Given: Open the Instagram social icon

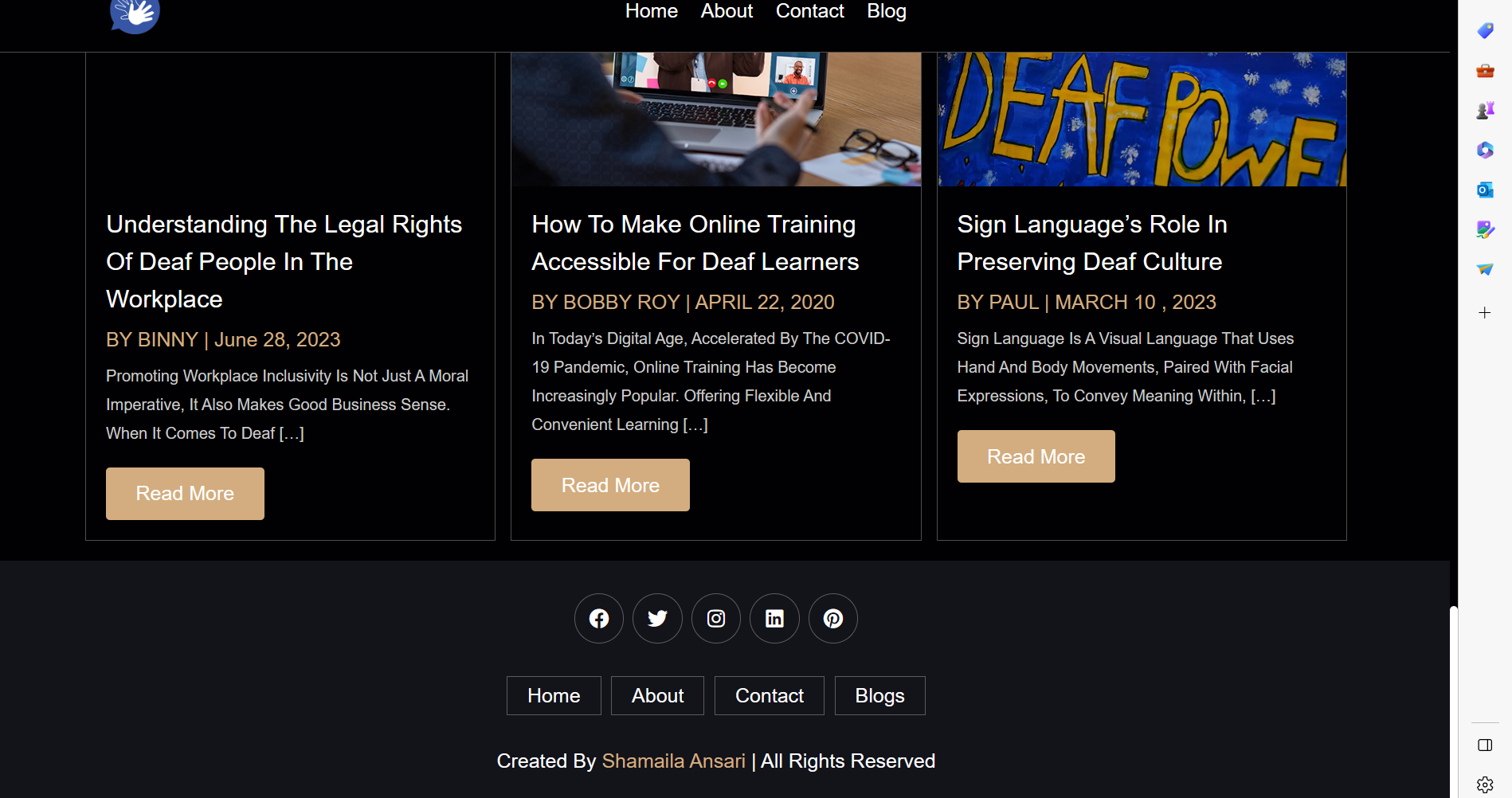Looking at the screenshot, I should tap(716, 618).
